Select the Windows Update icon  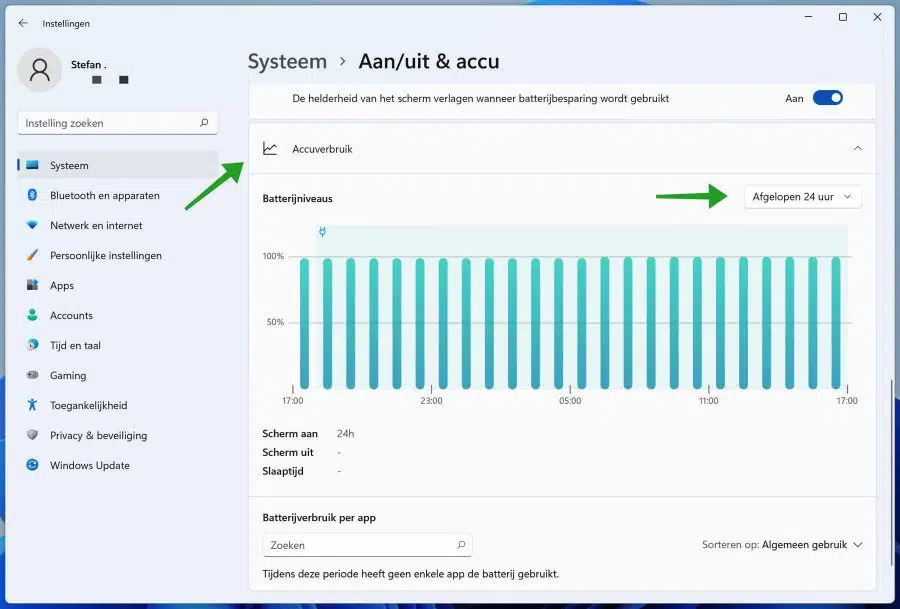32,465
